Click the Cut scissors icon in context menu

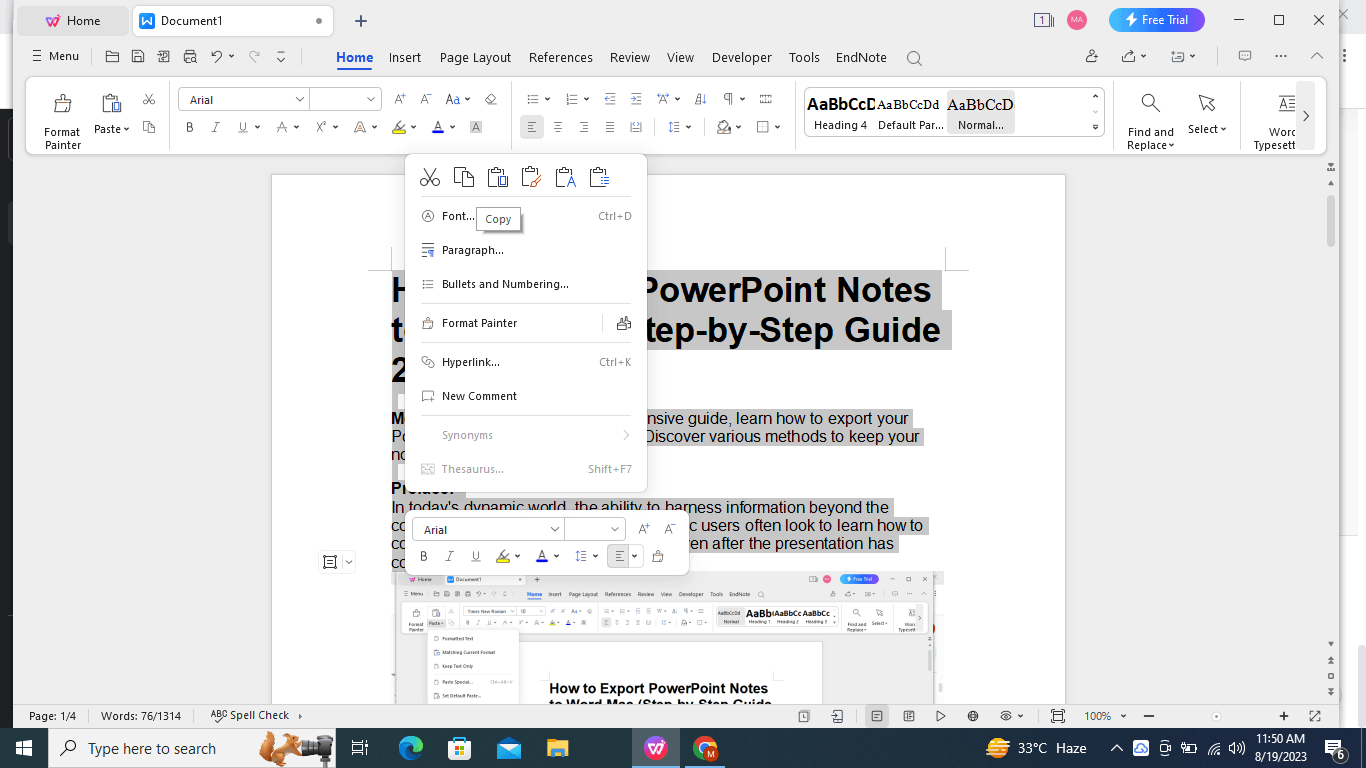(430, 178)
